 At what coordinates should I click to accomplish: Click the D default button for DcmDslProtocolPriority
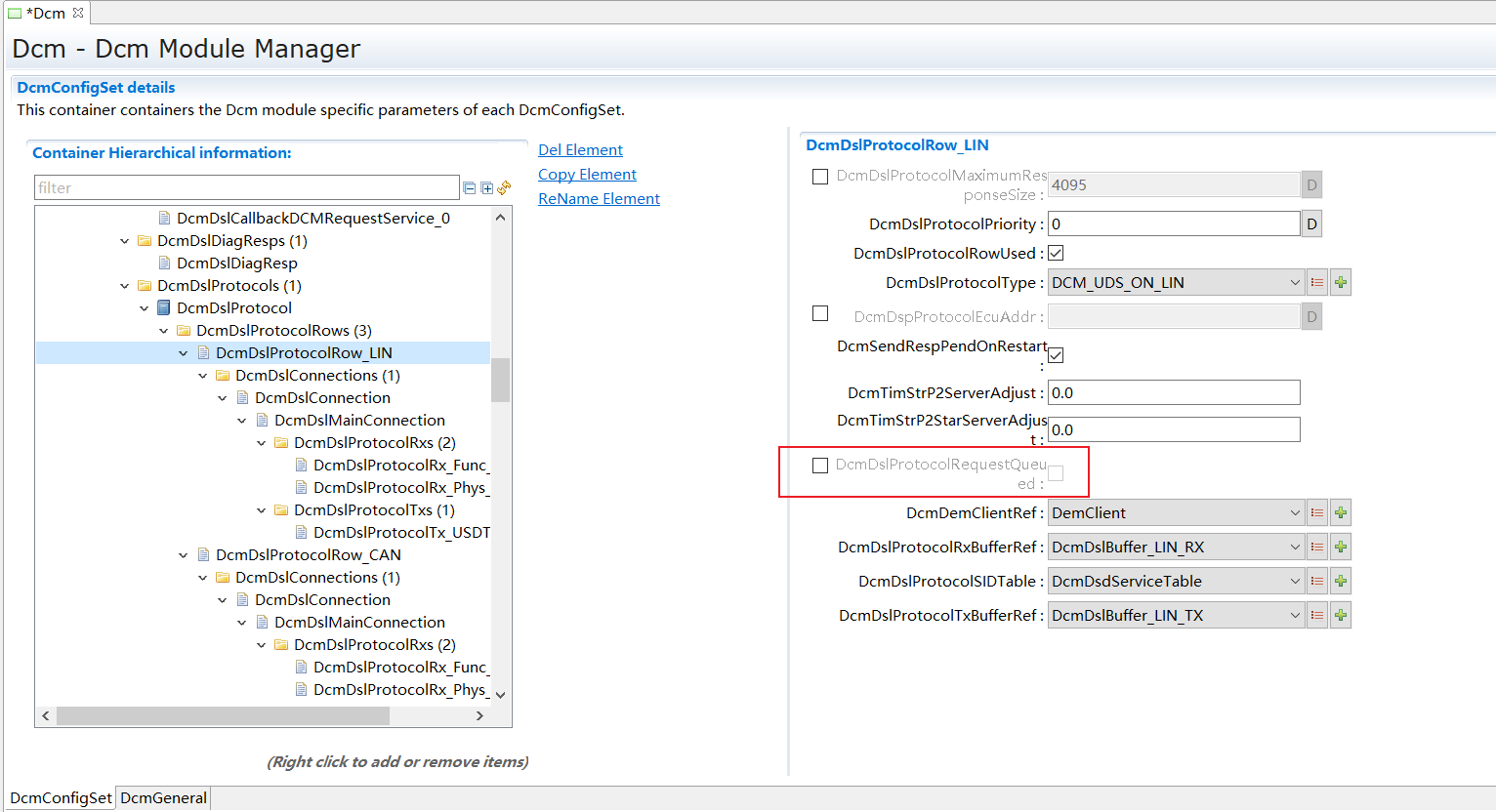(x=1311, y=224)
